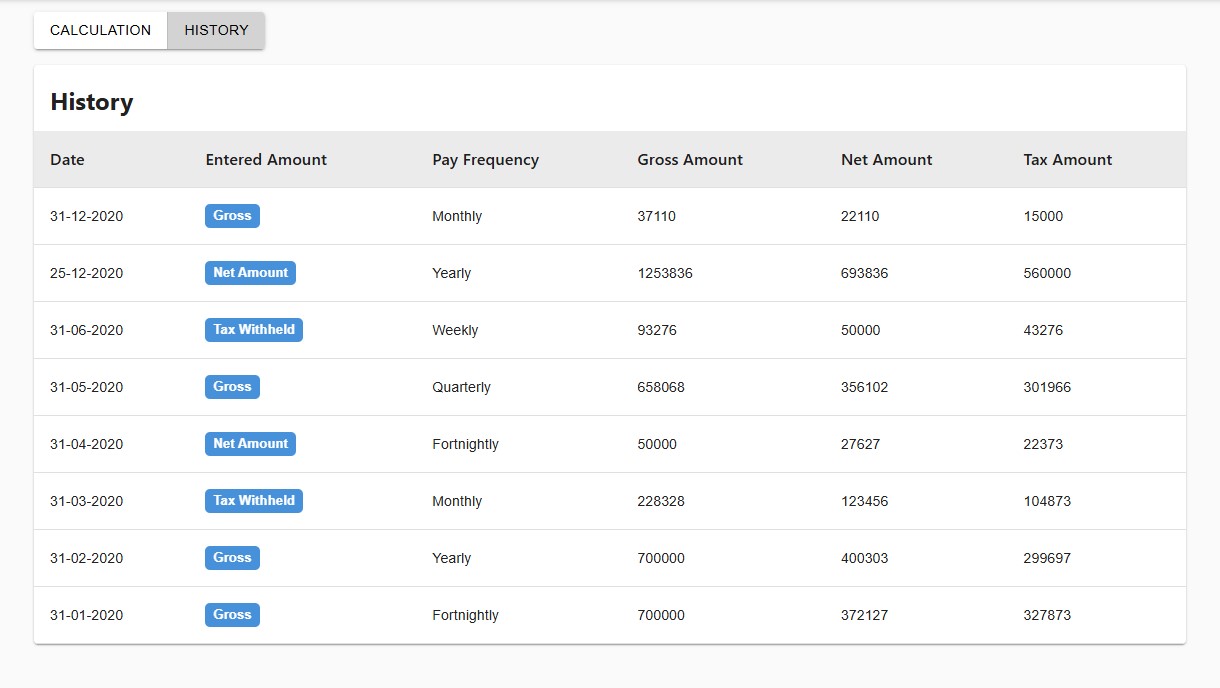Image resolution: width=1220 pixels, height=688 pixels.
Task: Click the Tax Withheld badge for 31-06-2020
Action: coord(254,330)
